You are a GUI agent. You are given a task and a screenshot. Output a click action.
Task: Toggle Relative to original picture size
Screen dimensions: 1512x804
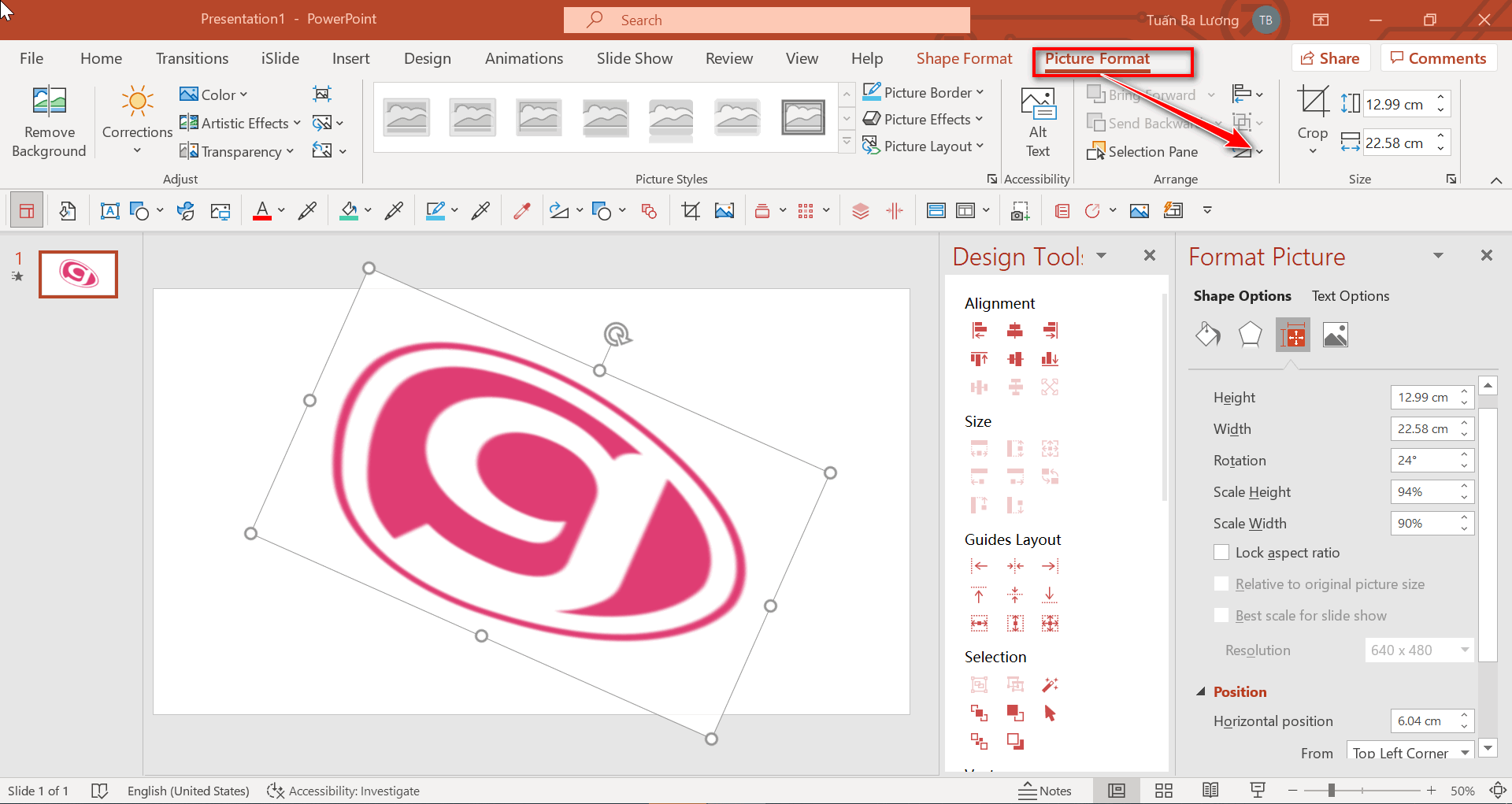[1221, 584]
